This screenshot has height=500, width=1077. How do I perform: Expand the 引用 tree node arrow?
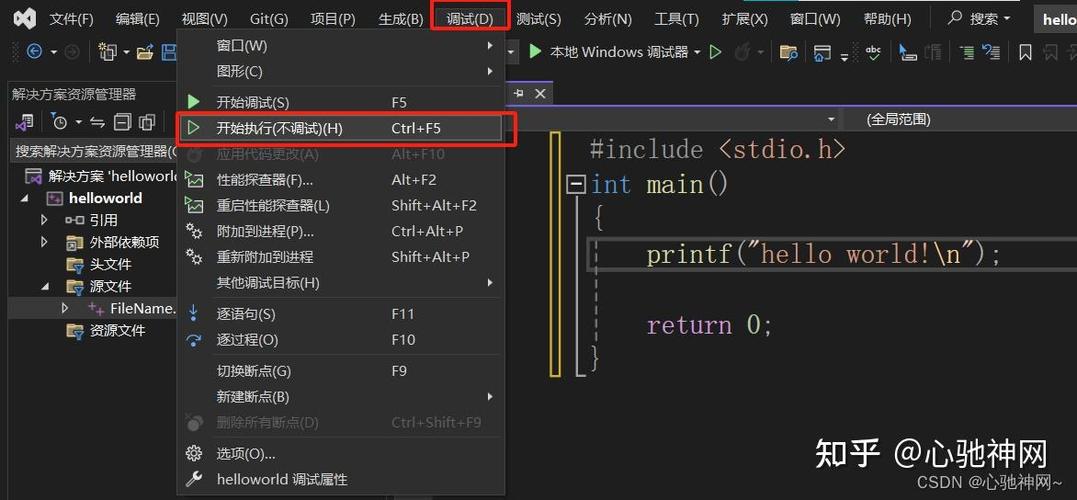(x=45, y=220)
